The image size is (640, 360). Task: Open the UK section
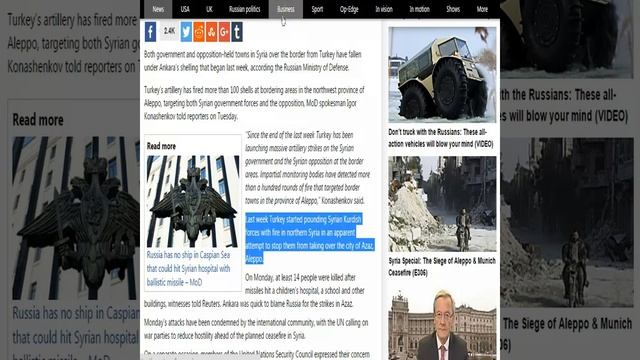click(x=209, y=9)
